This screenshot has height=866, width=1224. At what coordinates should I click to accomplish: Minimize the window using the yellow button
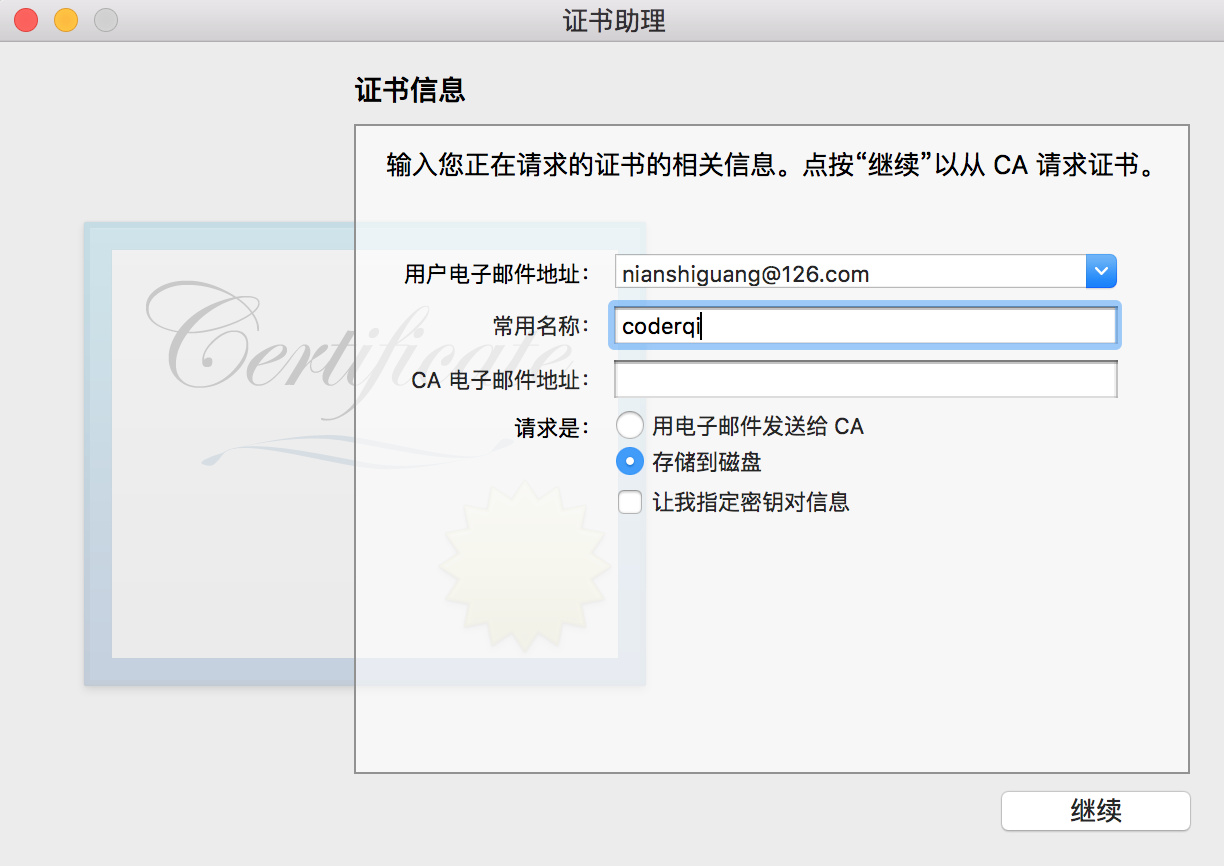tap(66, 19)
